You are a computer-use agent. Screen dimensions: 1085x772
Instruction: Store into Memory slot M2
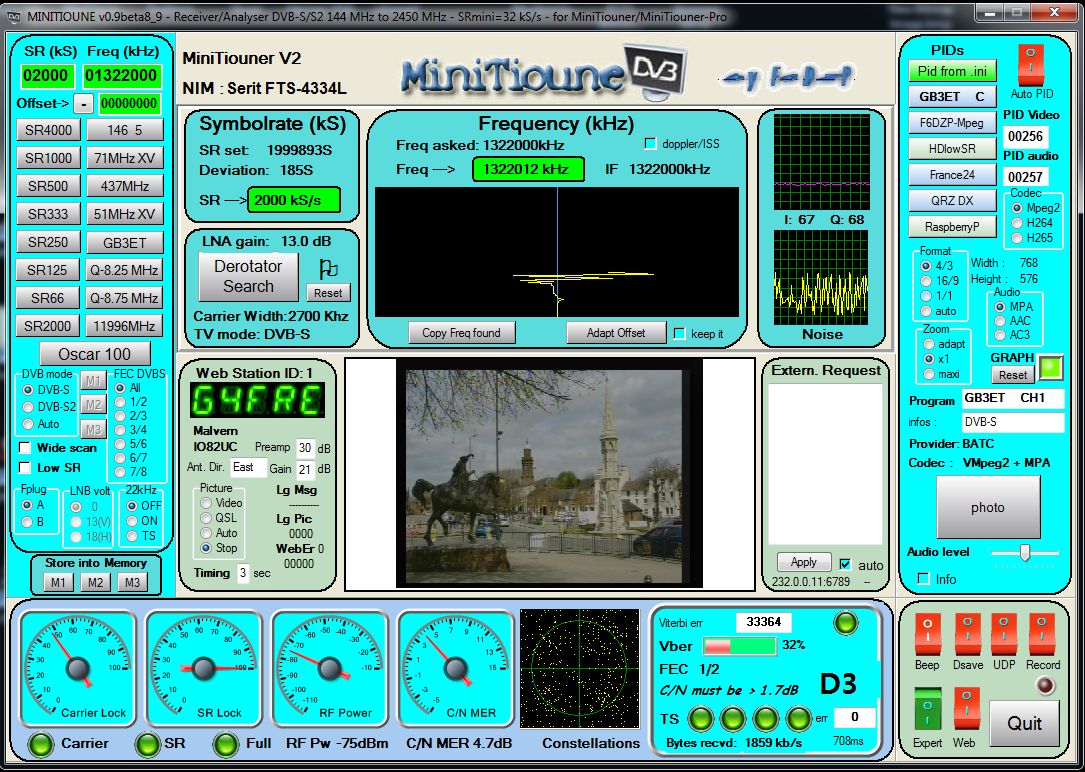95,582
